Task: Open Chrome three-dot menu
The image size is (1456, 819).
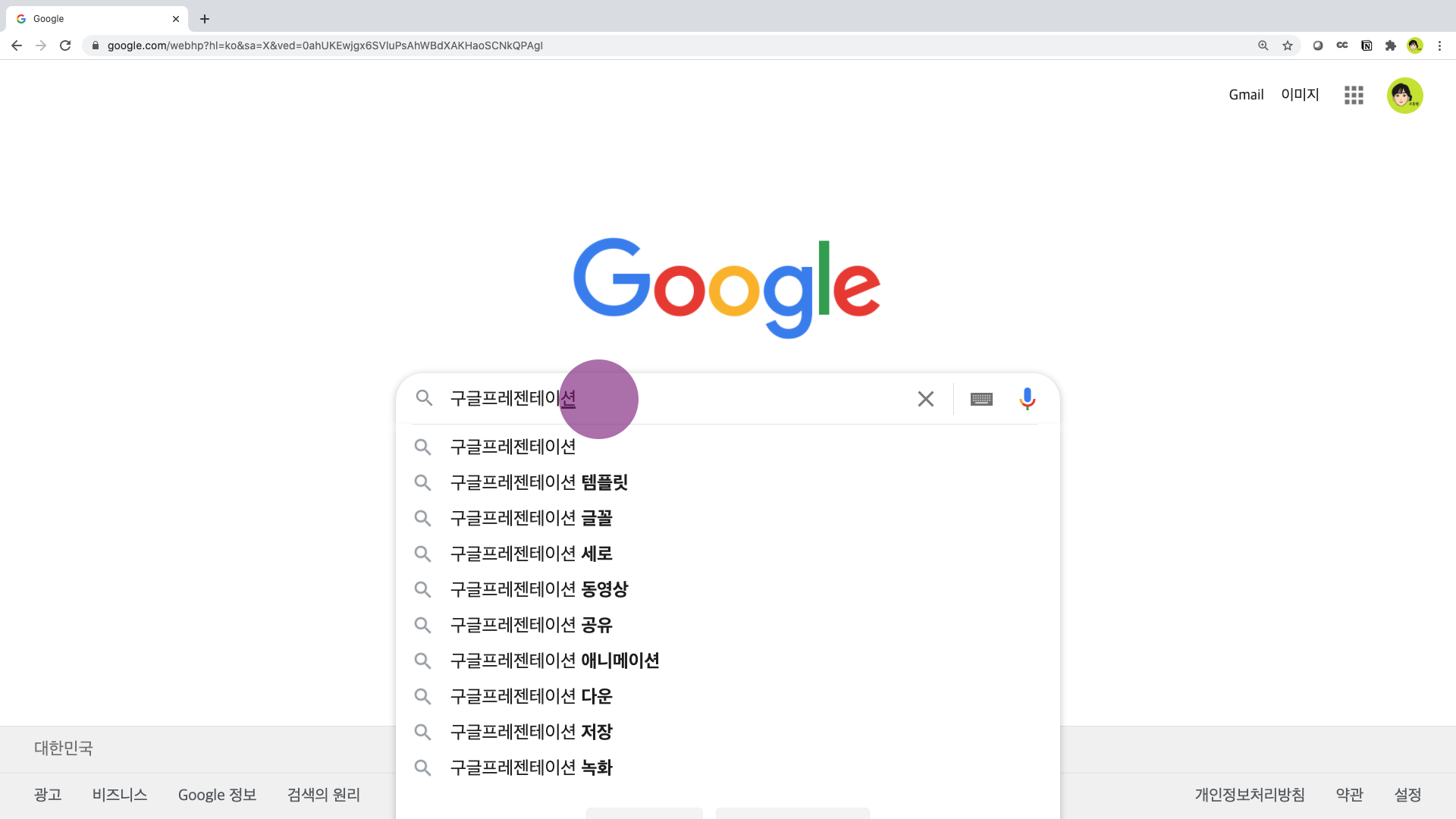Action: click(x=1439, y=45)
